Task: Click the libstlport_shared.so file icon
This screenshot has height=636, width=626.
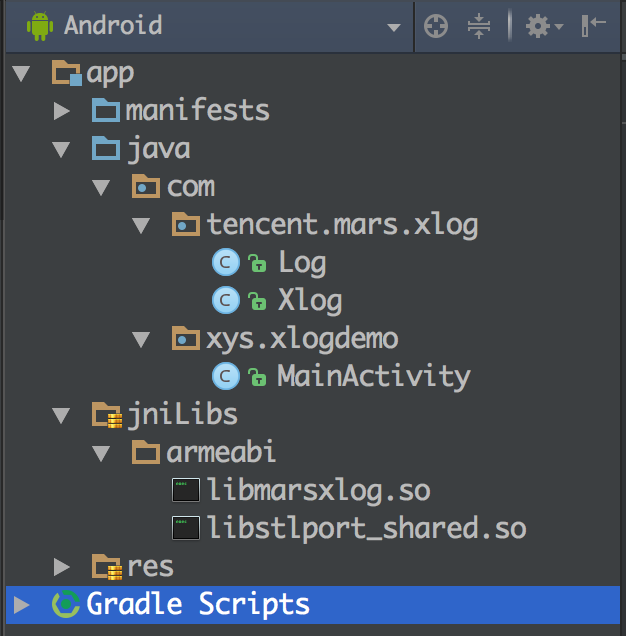Action: click(186, 528)
